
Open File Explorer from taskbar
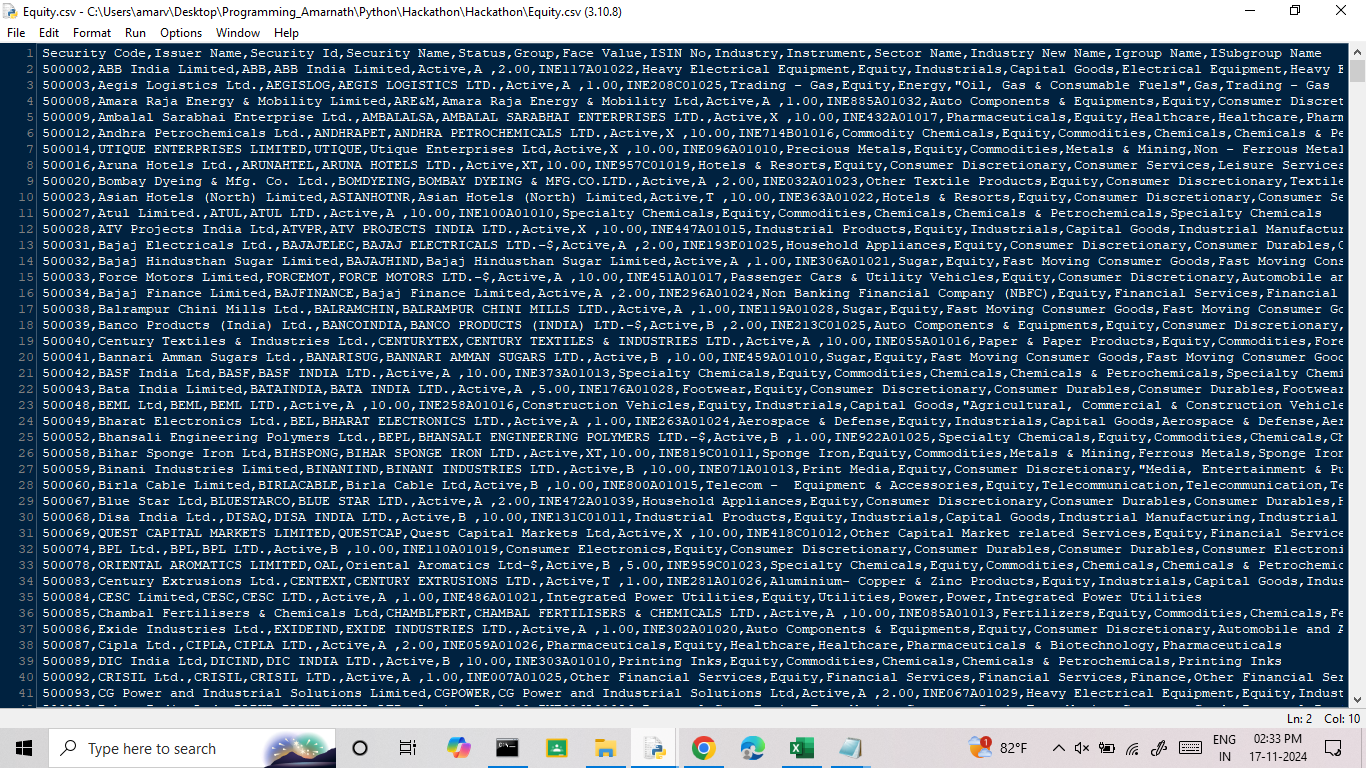pos(605,748)
